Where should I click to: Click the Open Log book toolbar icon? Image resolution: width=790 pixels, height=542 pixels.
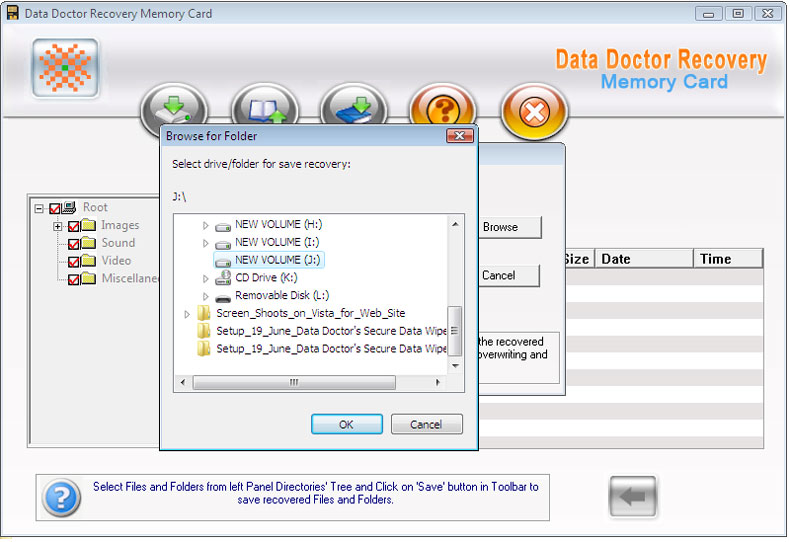click(x=265, y=107)
